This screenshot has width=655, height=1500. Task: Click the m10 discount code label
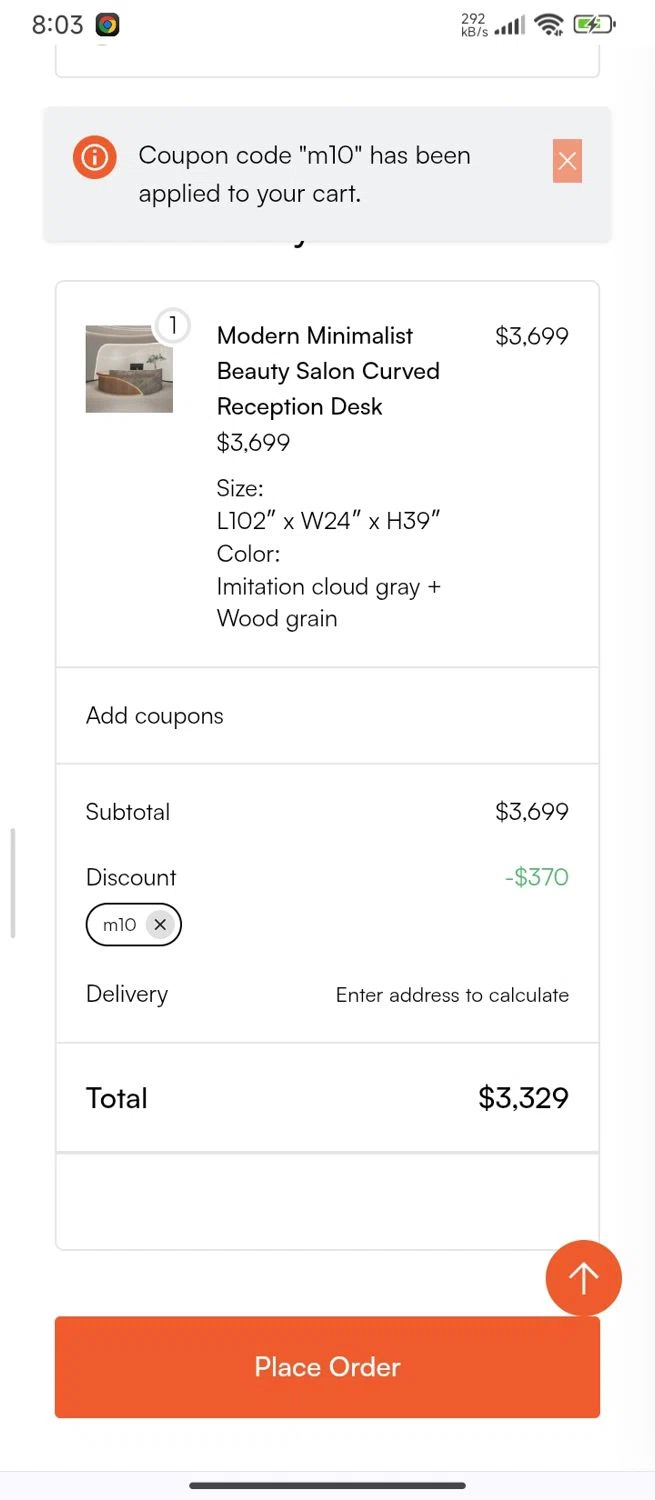119,925
